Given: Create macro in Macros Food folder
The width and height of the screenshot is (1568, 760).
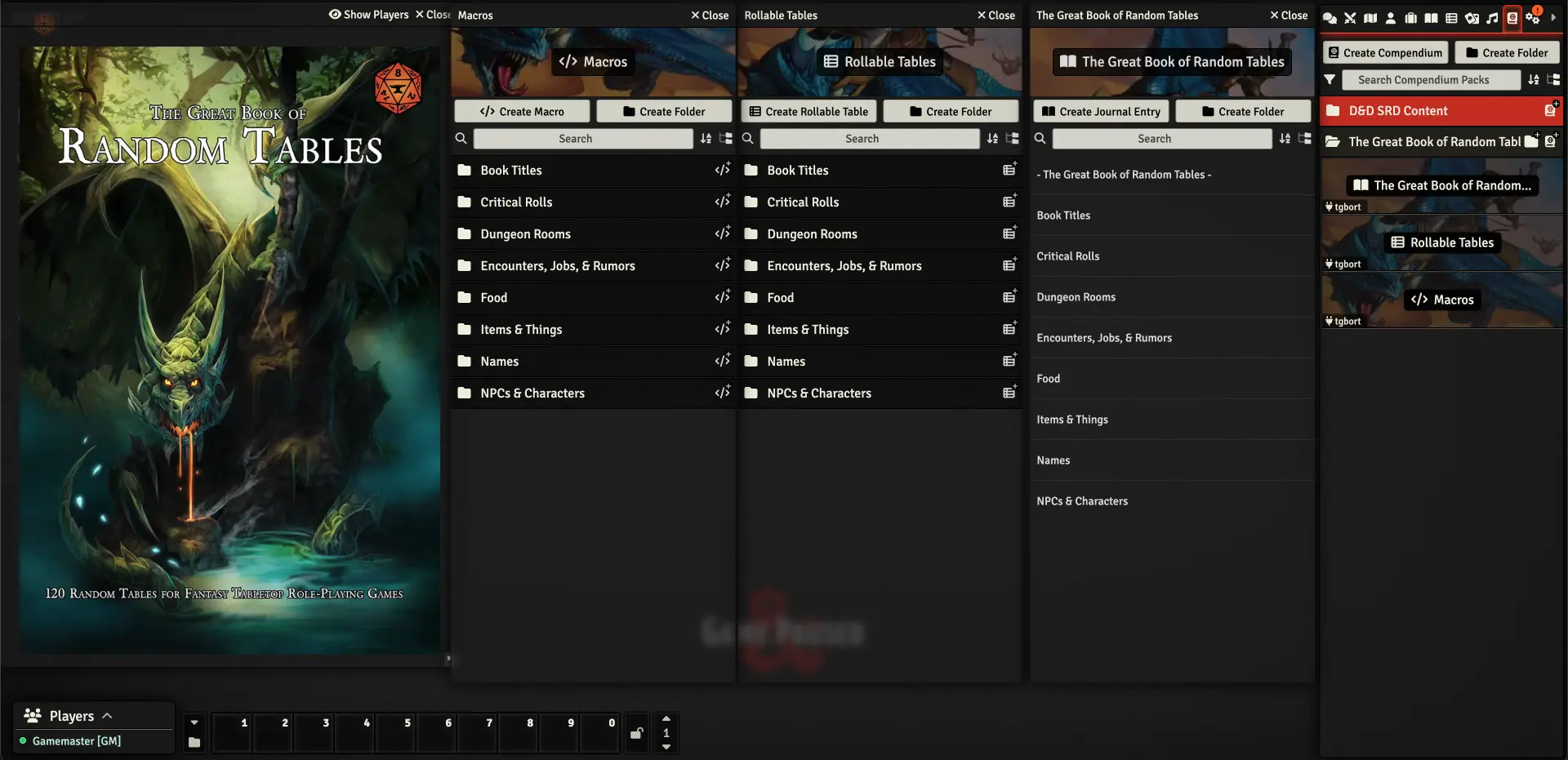Looking at the screenshot, I should [x=722, y=296].
